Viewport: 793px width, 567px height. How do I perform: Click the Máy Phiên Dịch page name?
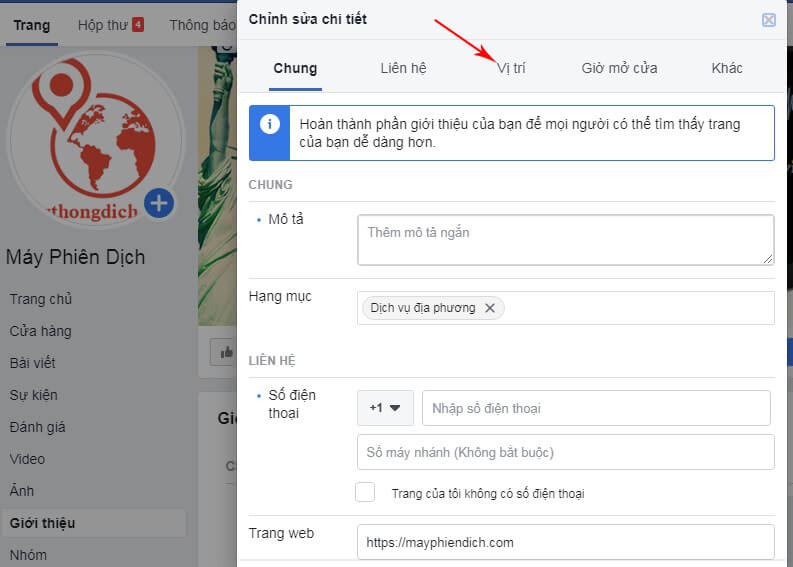pos(75,257)
